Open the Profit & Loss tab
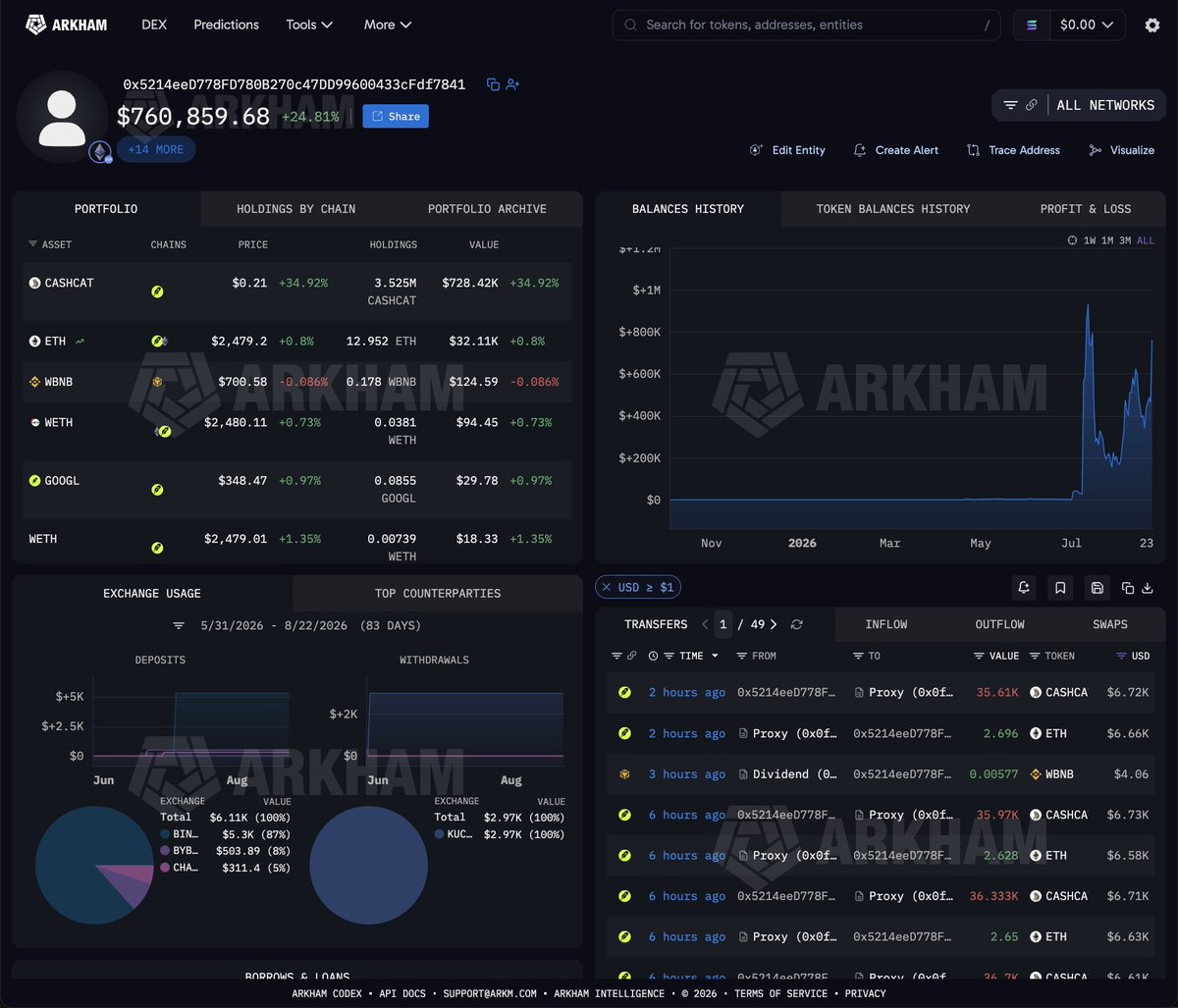This screenshot has width=1178, height=1008. pyautogui.click(x=1085, y=209)
